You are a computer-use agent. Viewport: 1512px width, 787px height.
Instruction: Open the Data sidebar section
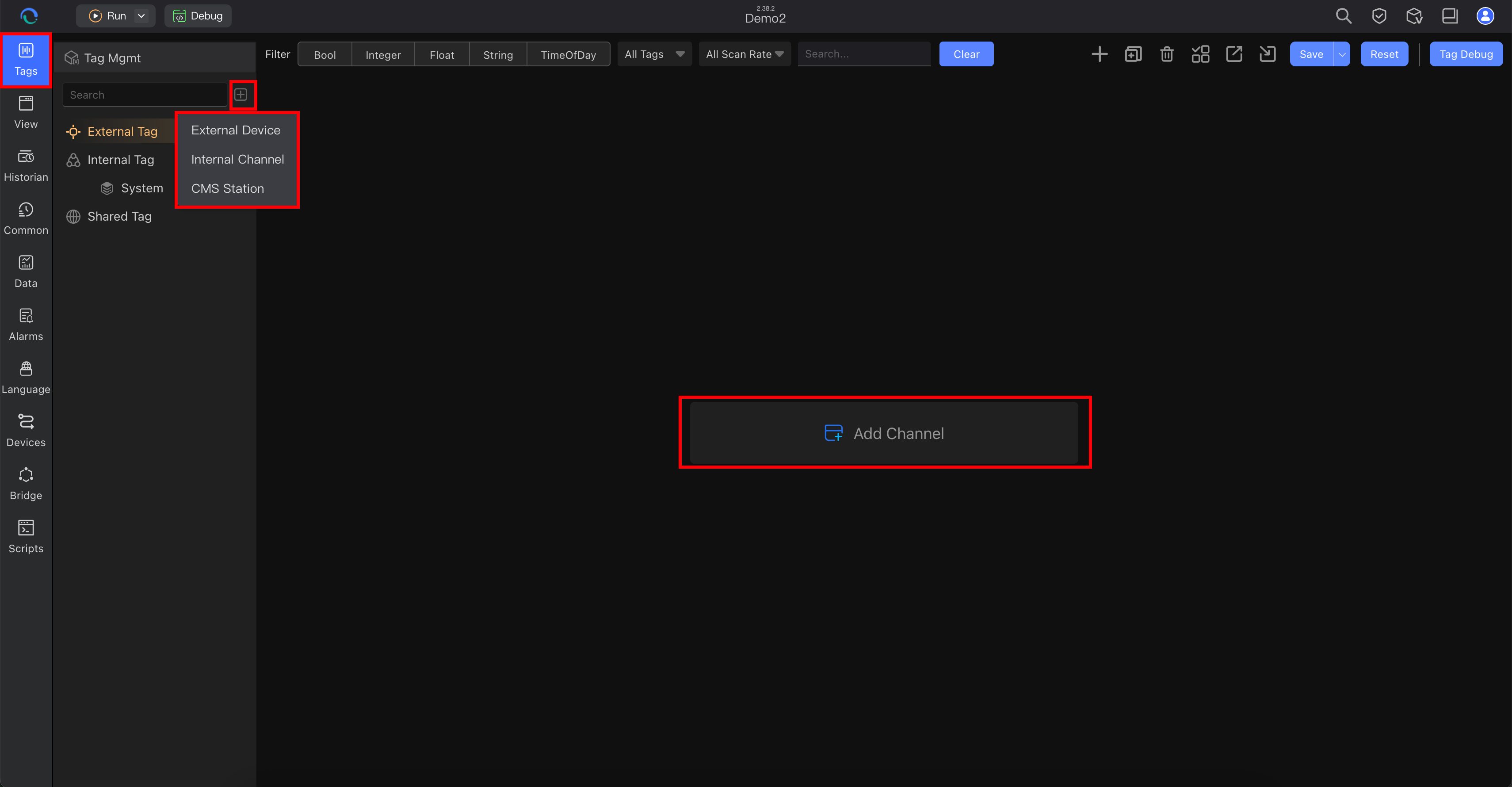point(26,272)
